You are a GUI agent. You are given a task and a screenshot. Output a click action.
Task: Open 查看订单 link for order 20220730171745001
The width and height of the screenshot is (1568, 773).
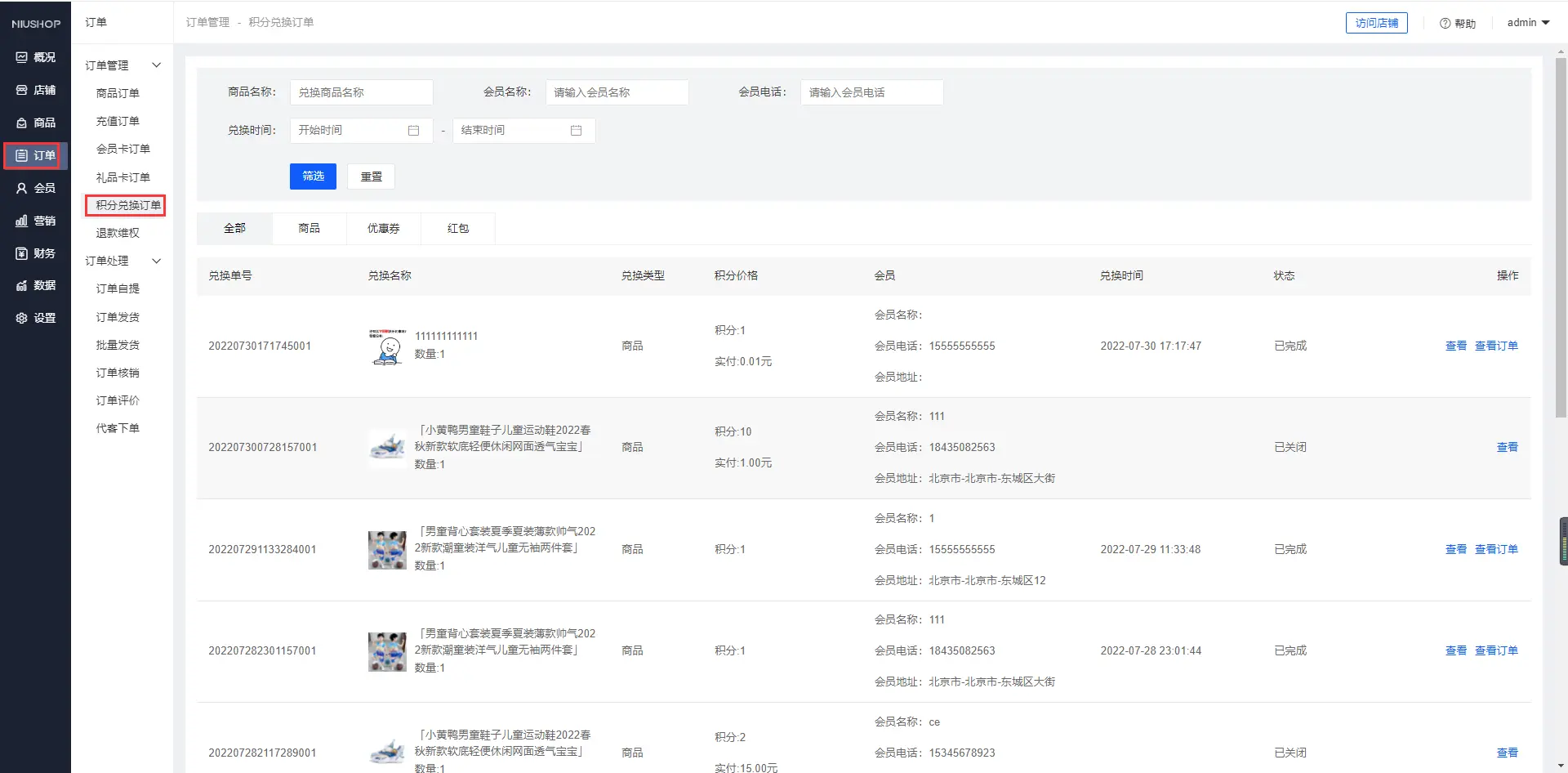tap(1496, 346)
